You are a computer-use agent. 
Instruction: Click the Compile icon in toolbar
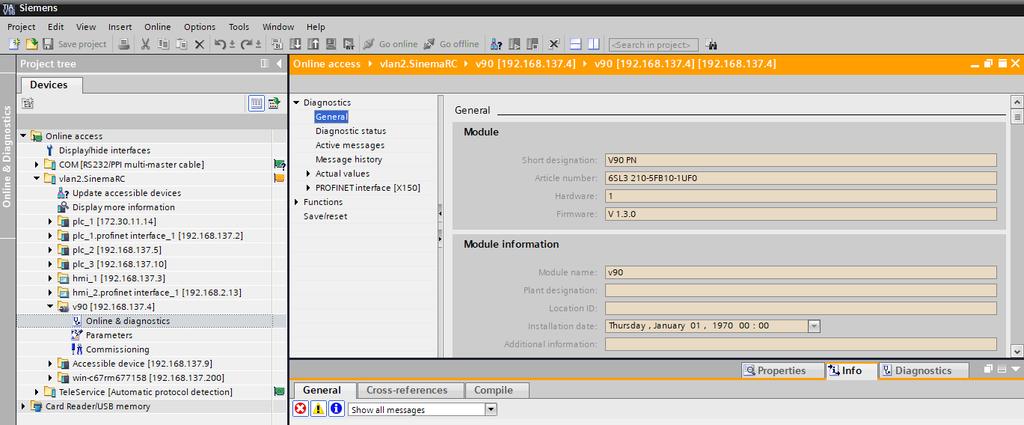[277, 44]
